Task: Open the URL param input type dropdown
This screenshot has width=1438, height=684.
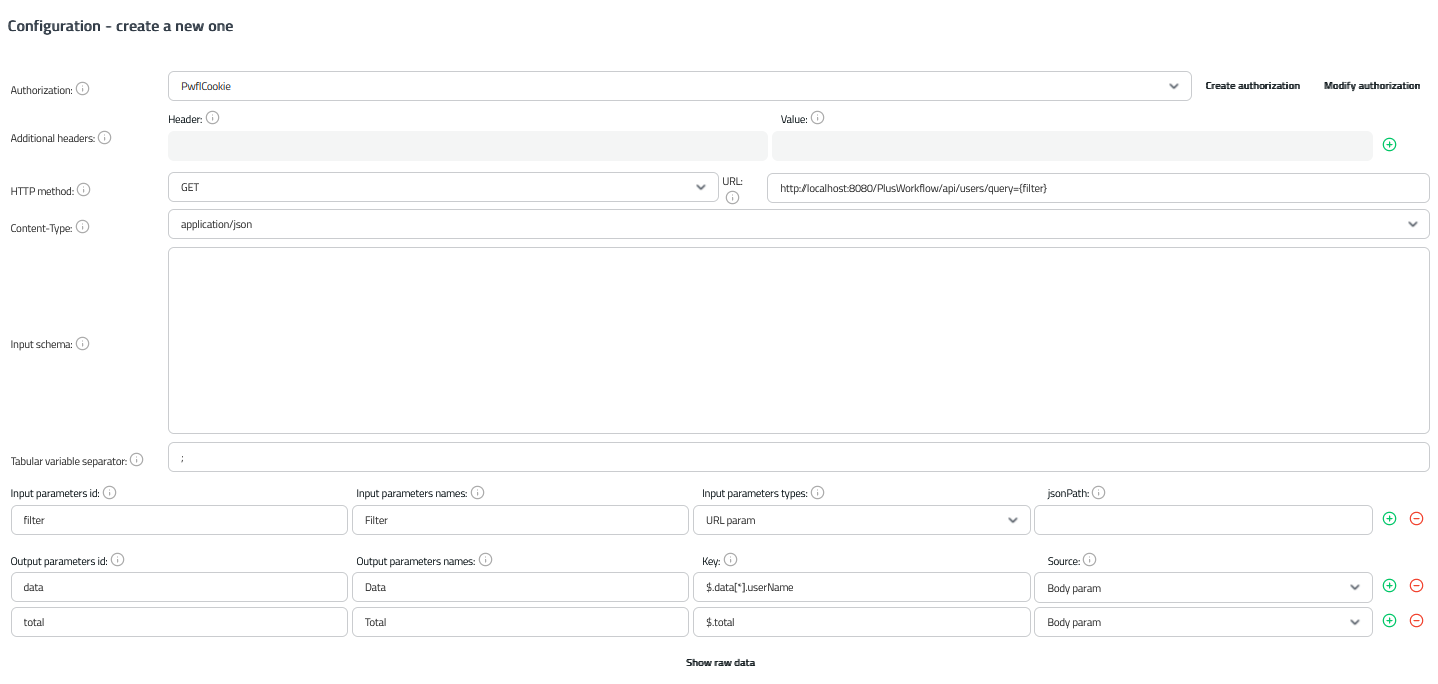Action: click(861, 520)
